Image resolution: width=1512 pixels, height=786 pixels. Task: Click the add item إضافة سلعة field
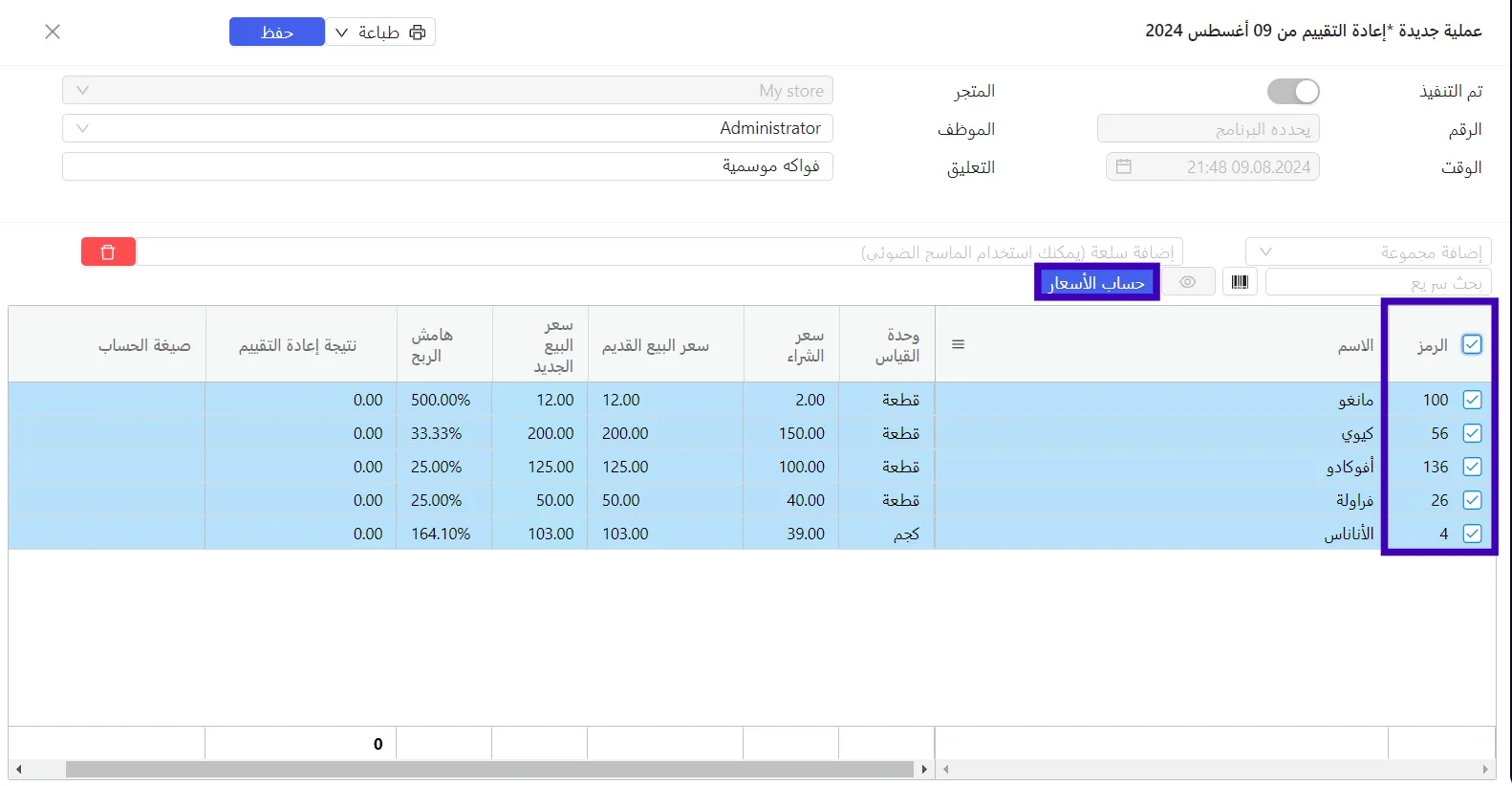(x=660, y=251)
